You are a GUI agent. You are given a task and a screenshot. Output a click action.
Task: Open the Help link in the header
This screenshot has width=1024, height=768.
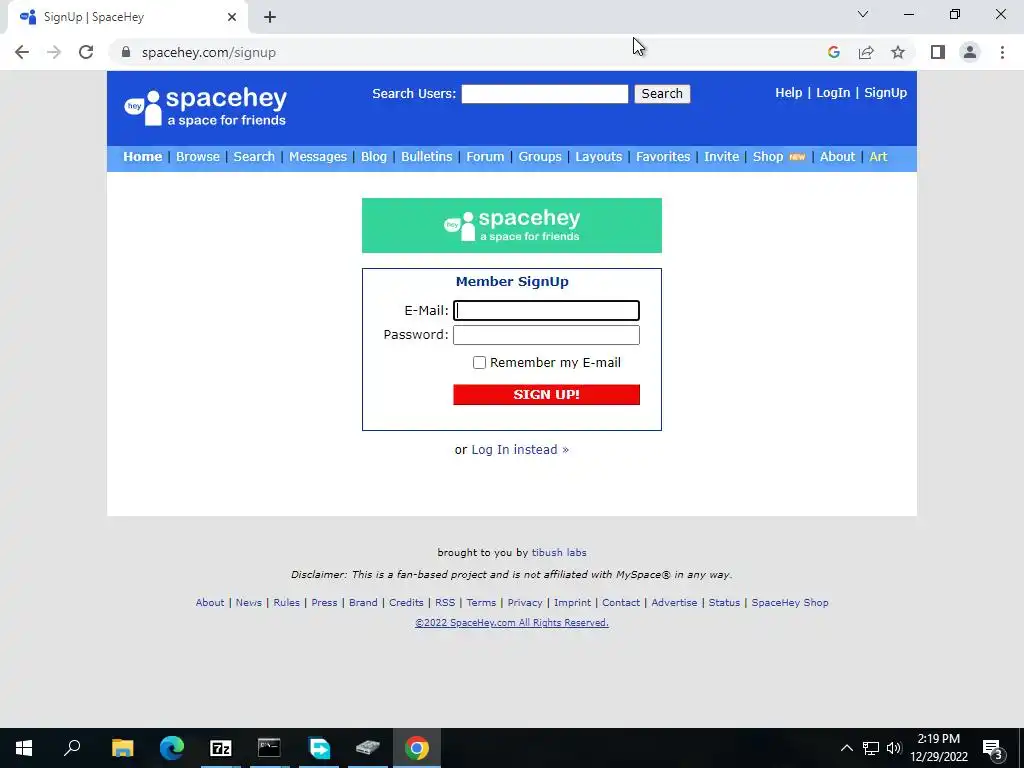(x=788, y=93)
